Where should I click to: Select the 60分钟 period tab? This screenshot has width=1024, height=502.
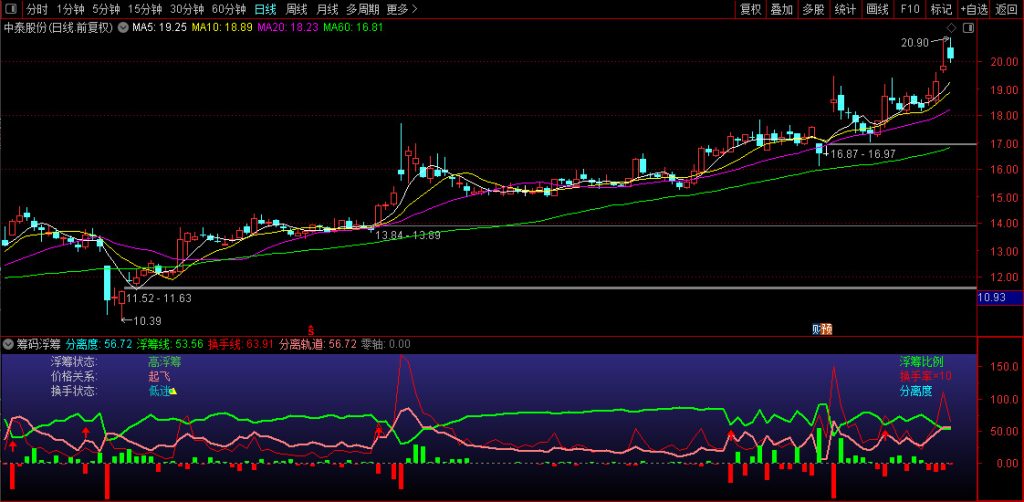tap(228, 9)
